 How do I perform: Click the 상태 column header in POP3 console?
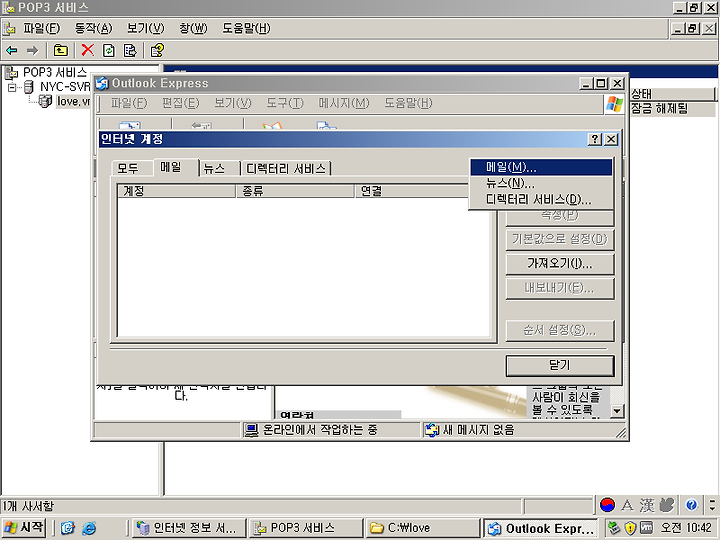672,94
